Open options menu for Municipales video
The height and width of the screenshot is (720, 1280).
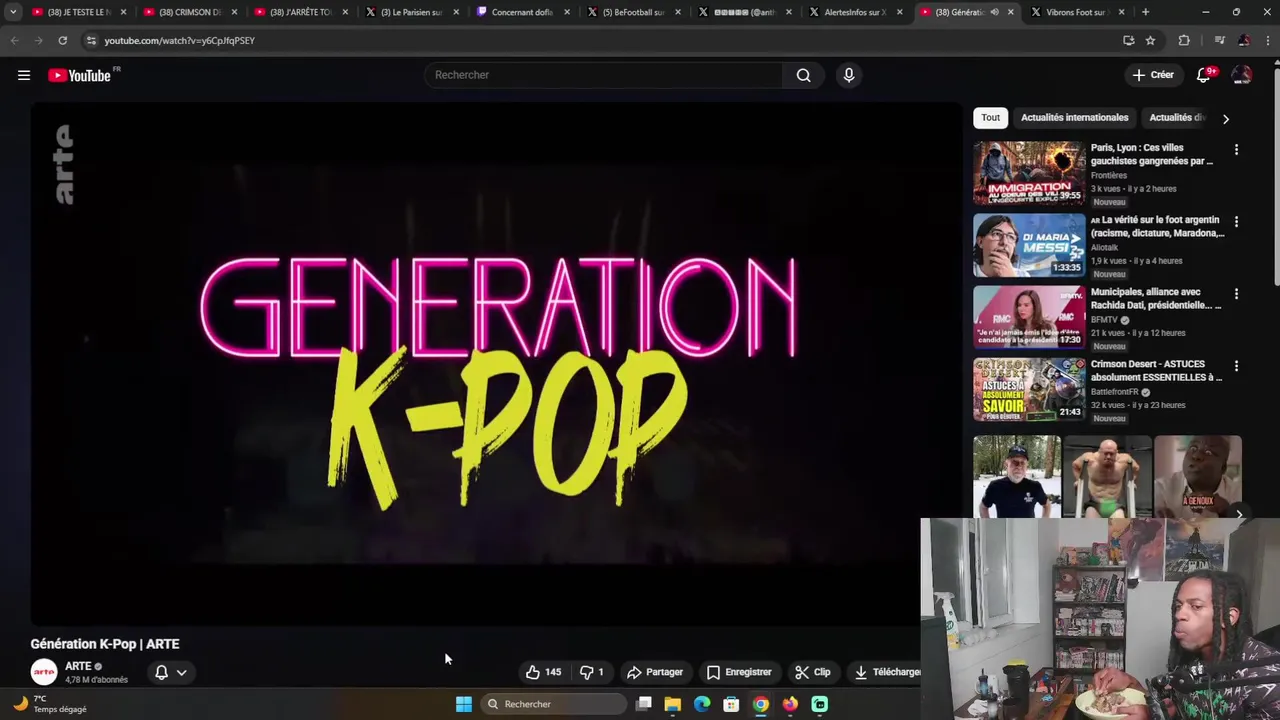click(1236, 294)
